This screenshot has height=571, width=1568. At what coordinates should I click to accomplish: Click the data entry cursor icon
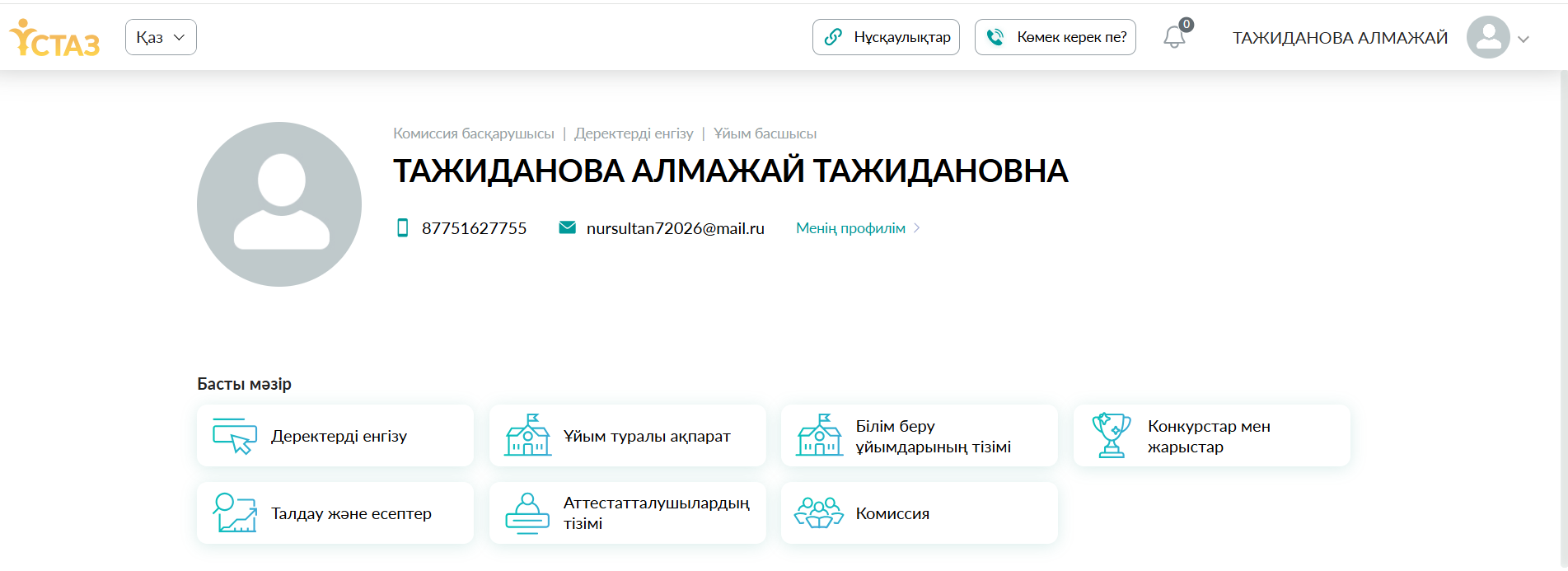[x=235, y=436]
